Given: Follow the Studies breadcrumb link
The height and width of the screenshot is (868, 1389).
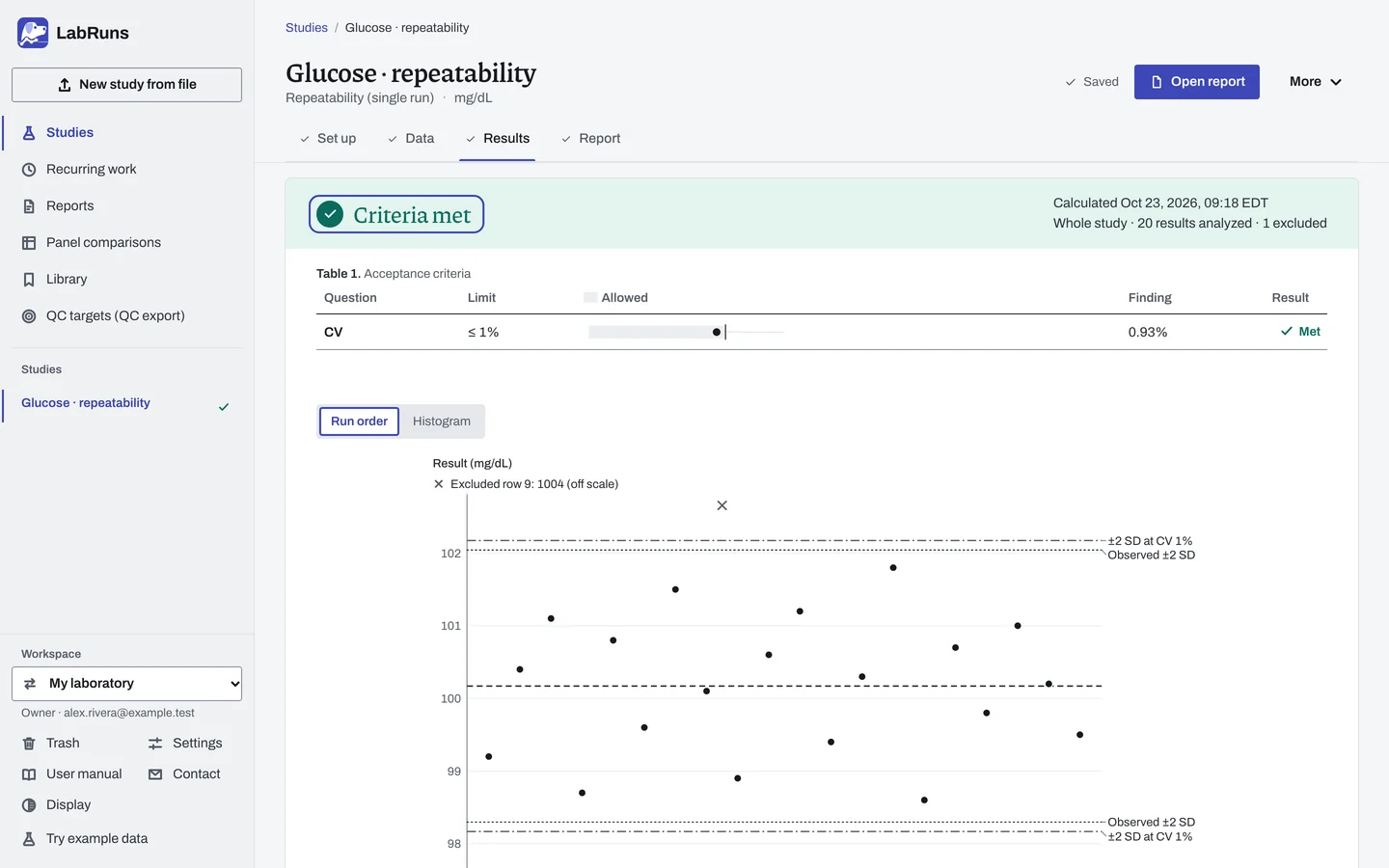Looking at the screenshot, I should (x=307, y=28).
